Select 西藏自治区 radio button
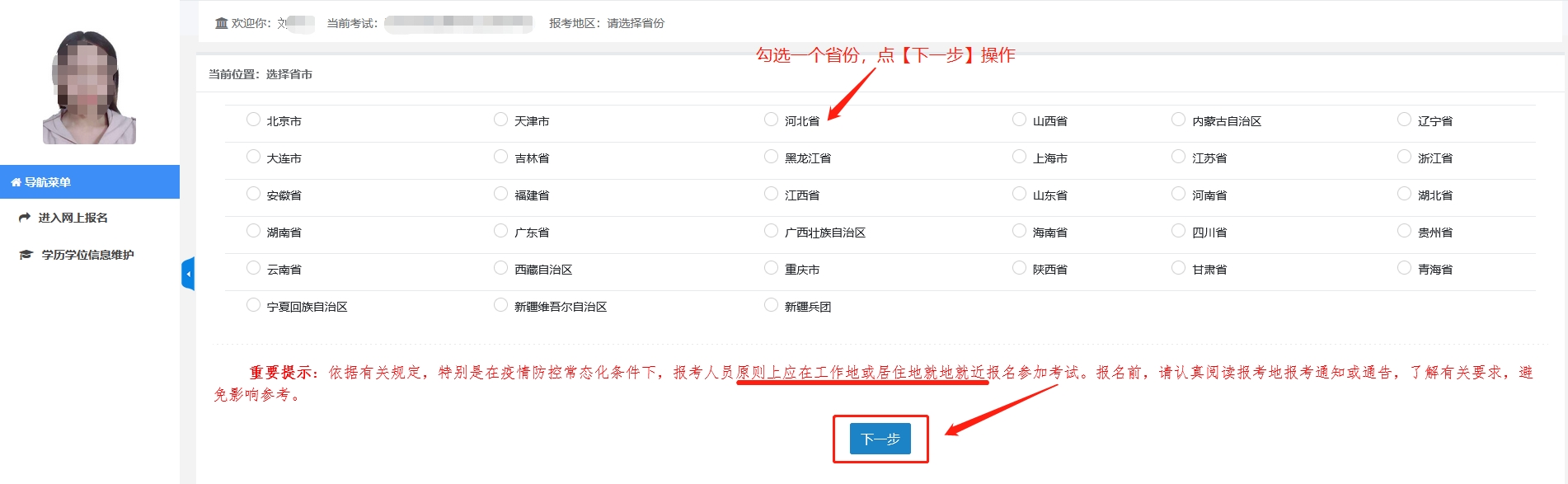The height and width of the screenshot is (484, 1568). [x=500, y=268]
